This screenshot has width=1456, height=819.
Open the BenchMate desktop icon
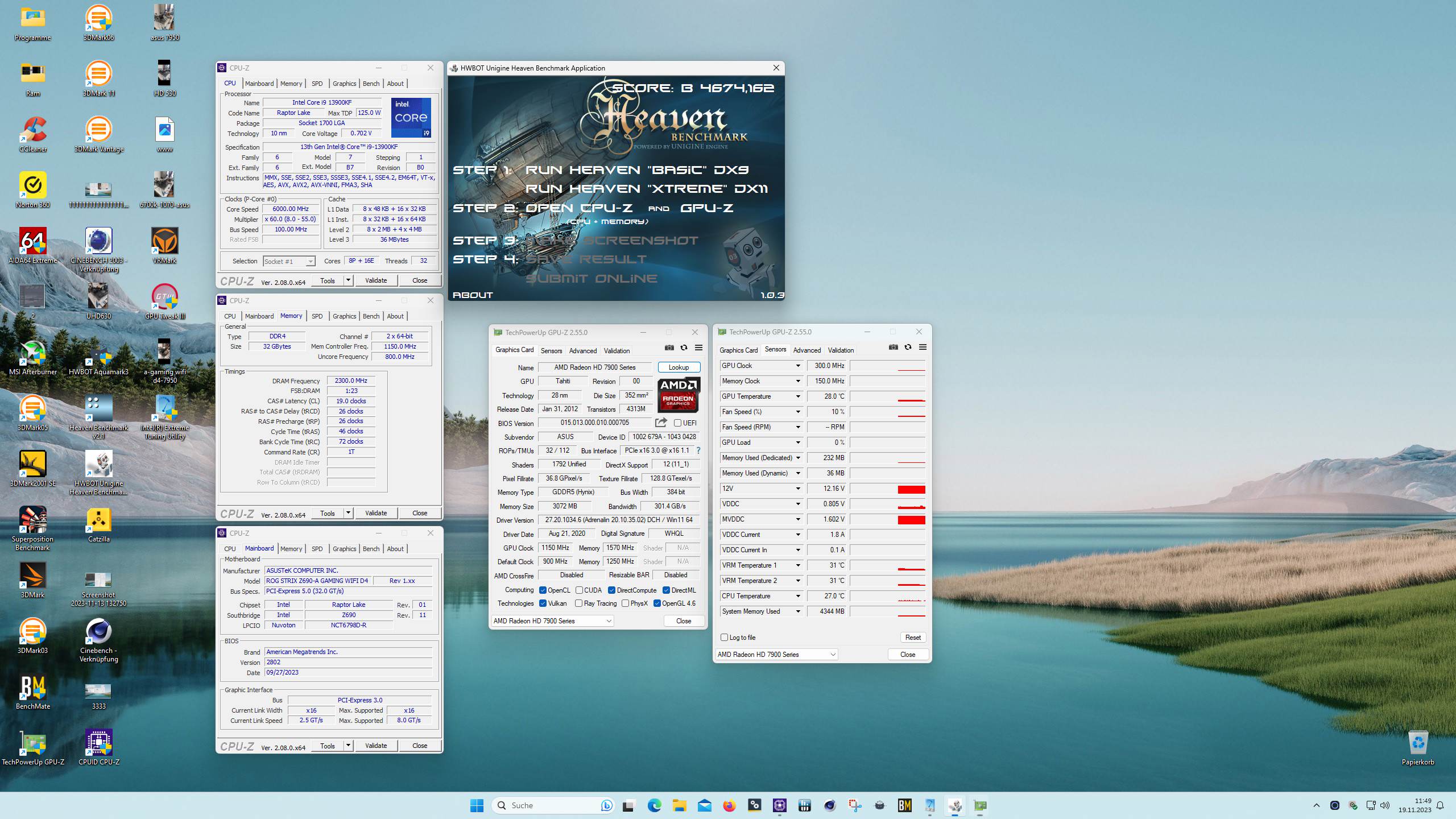33,692
